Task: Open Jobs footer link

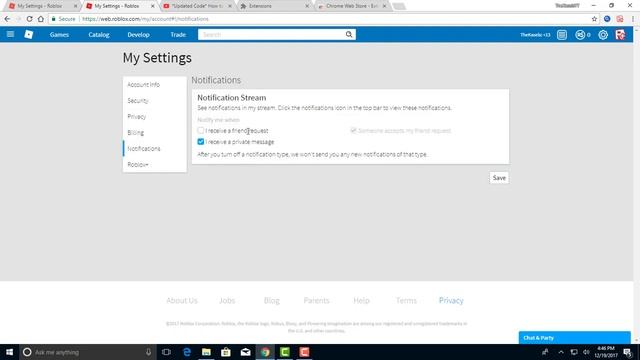Action: (227, 300)
